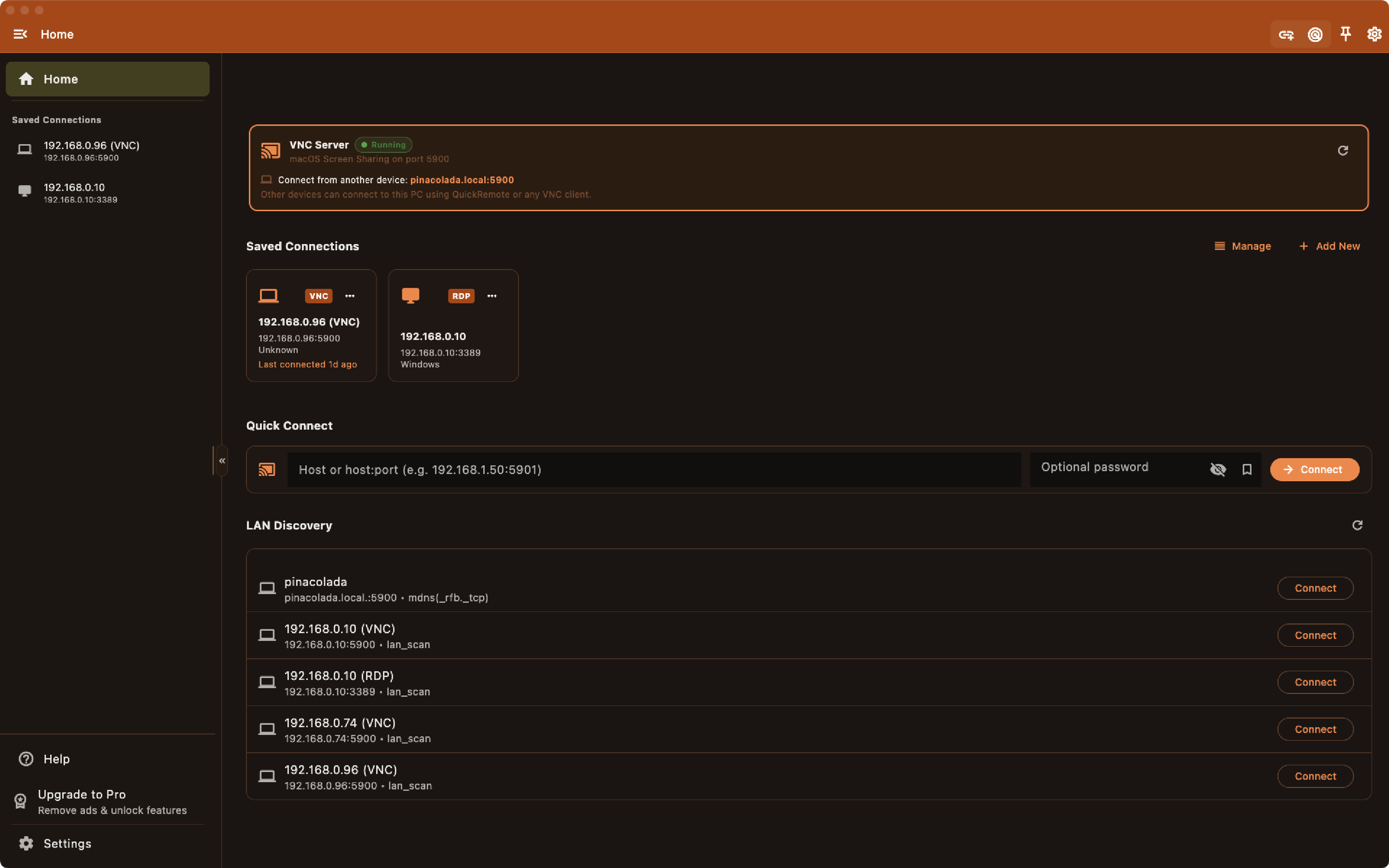Viewport: 1389px width, 868px height.
Task: Focus the Host or host:port field
Action: tap(654, 470)
